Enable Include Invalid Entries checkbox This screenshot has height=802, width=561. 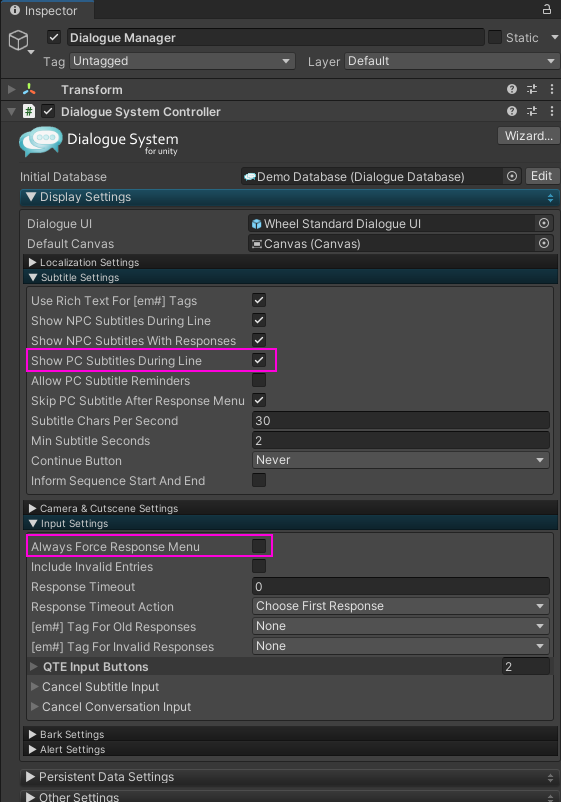(259, 566)
